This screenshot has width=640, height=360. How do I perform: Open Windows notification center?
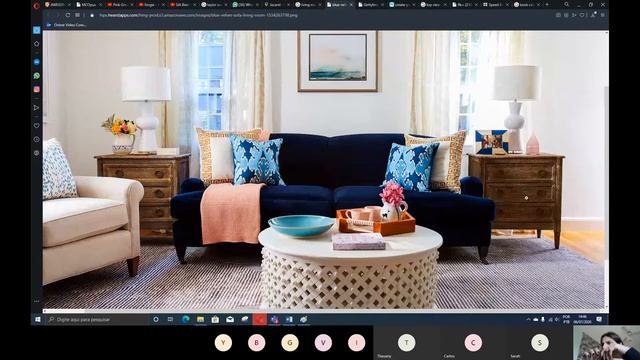click(x=599, y=320)
